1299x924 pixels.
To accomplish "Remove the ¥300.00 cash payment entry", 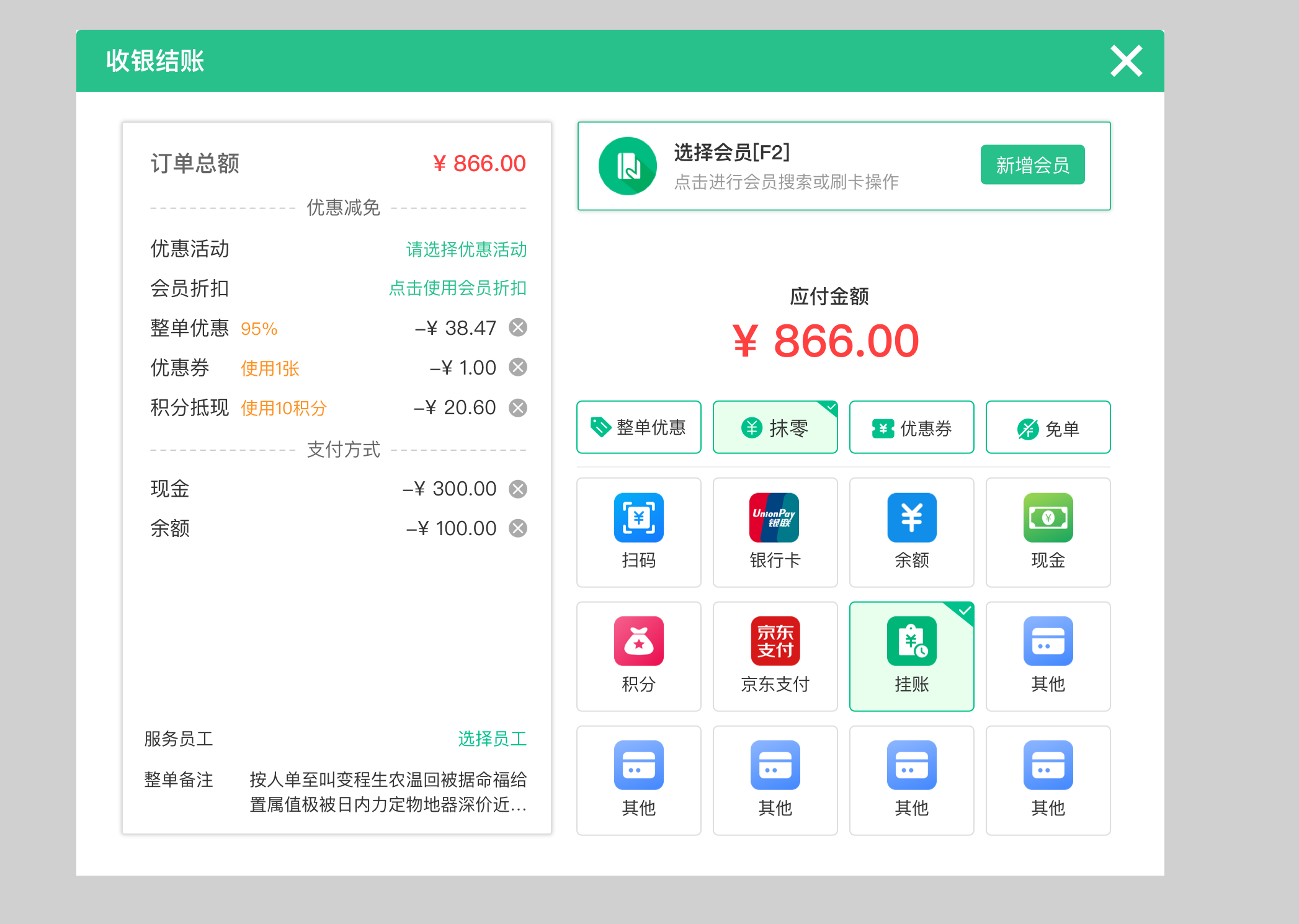I will tap(517, 489).
